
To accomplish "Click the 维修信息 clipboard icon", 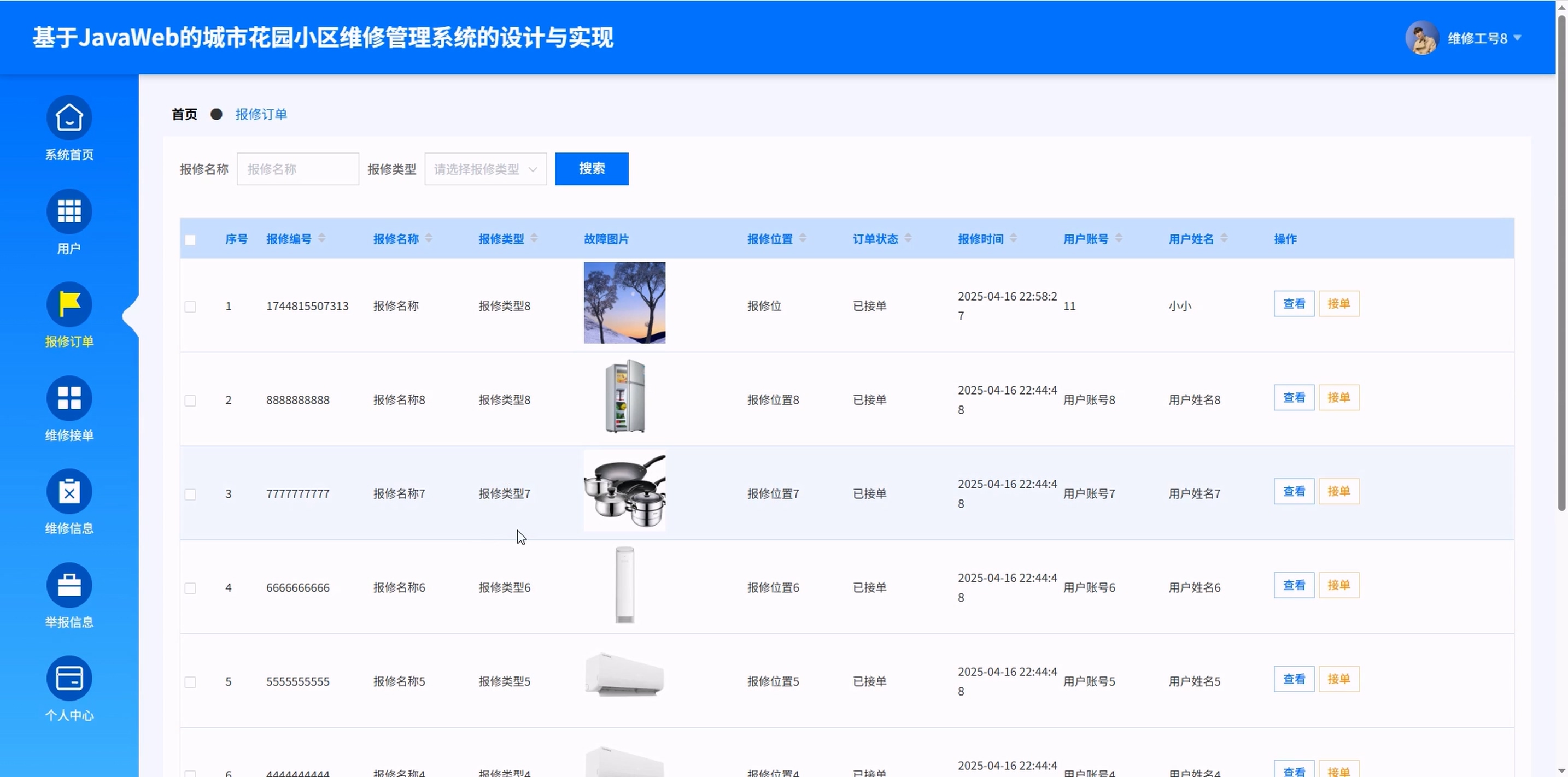I will pyautogui.click(x=69, y=491).
